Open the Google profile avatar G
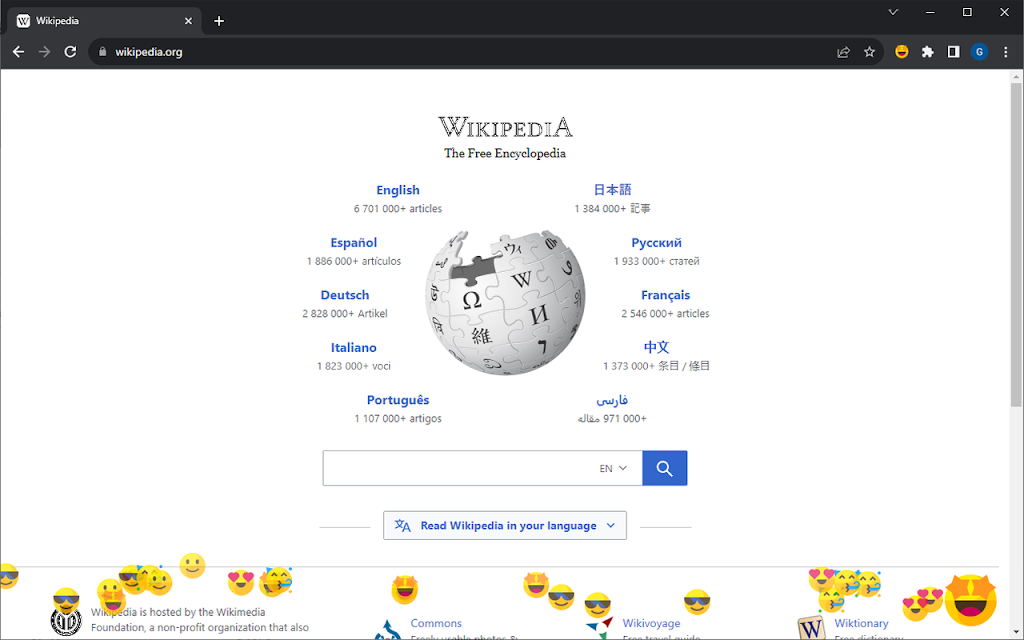Screen dimensions: 1024x640 979,52
